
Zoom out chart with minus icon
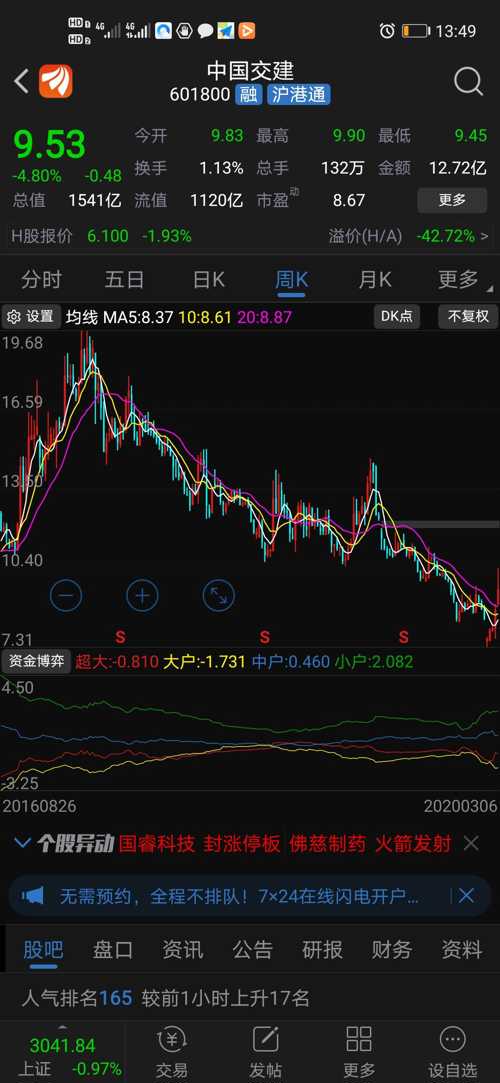(x=66, y=595)
